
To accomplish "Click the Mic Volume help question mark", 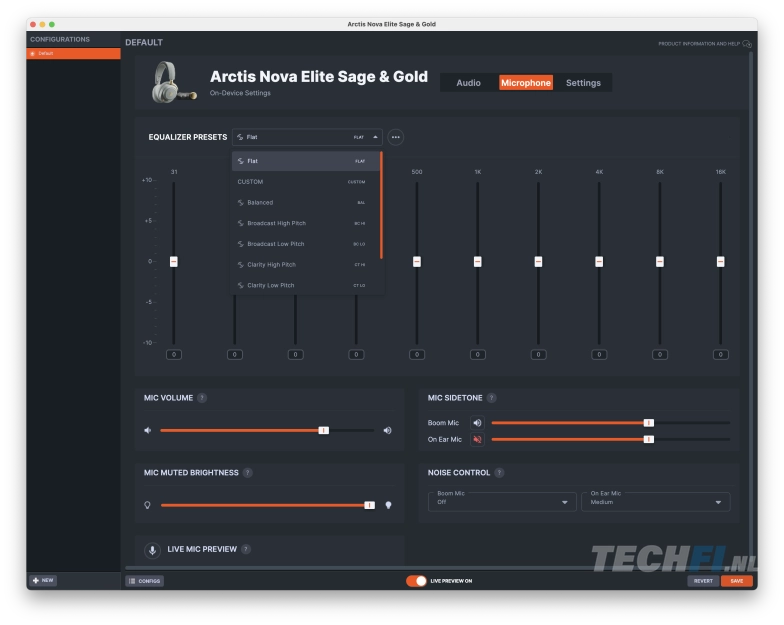I will coord(202,398).
